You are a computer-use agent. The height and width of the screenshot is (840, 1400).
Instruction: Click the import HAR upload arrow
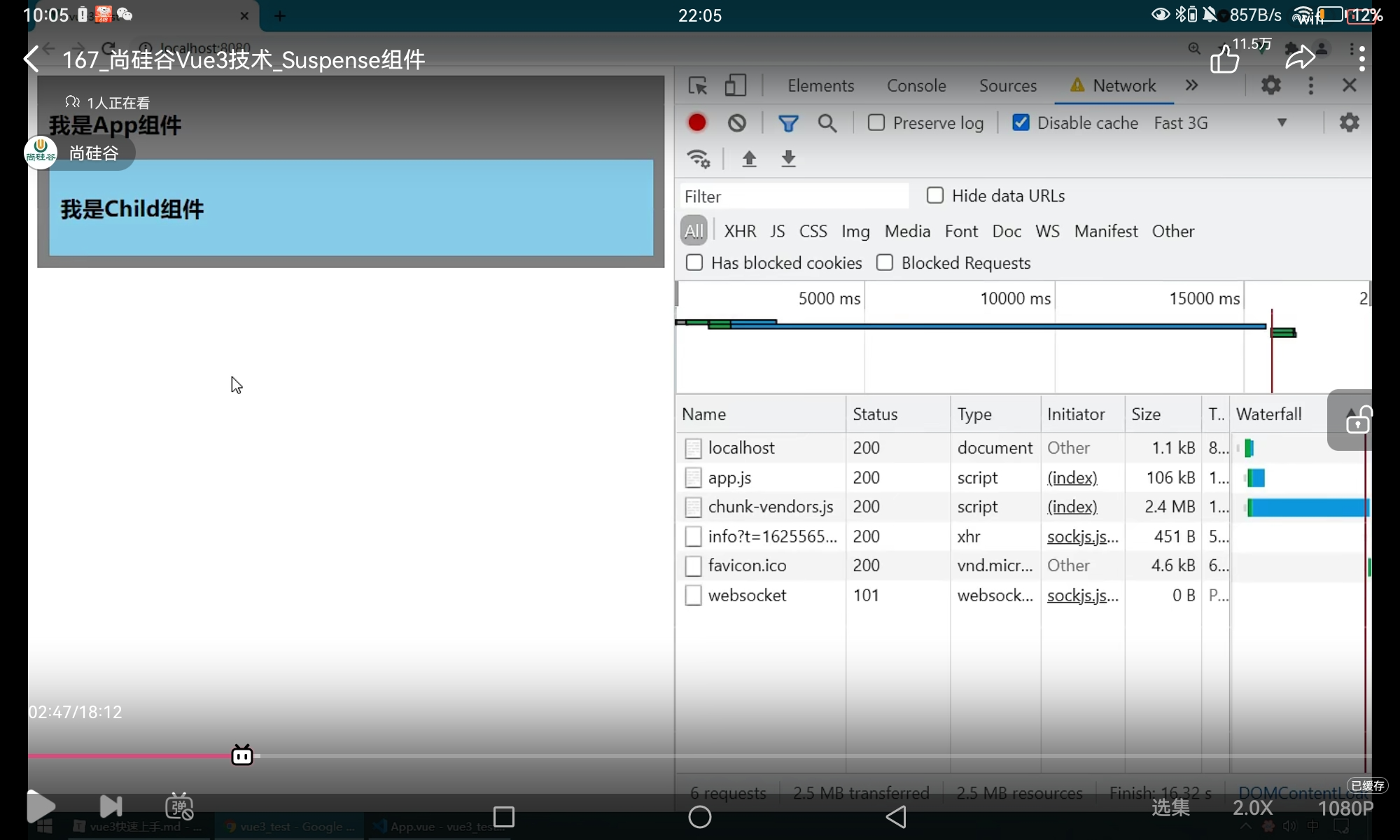[x=749, y=159]
